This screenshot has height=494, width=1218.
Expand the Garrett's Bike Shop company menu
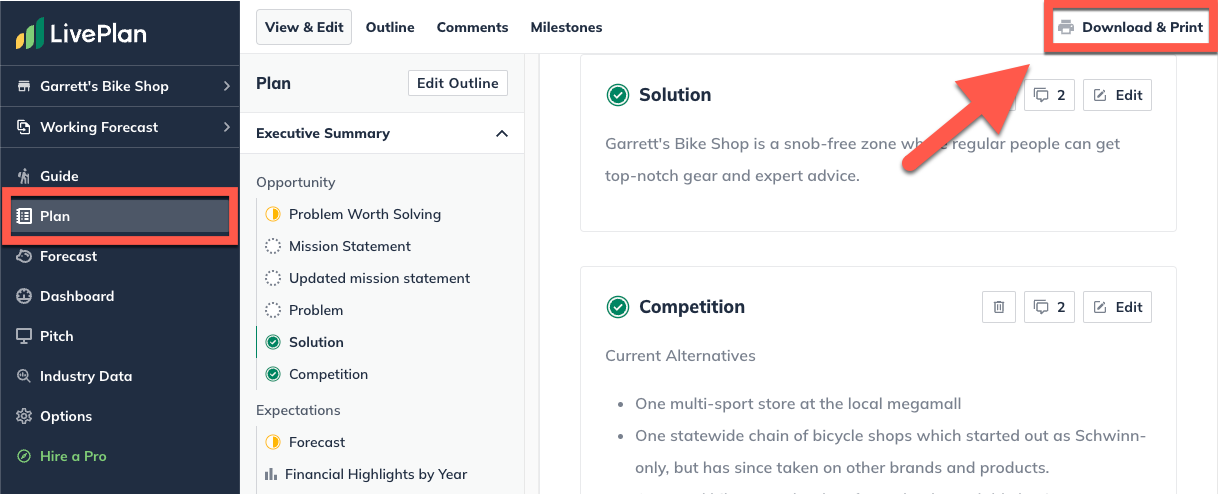click(120, 86)
